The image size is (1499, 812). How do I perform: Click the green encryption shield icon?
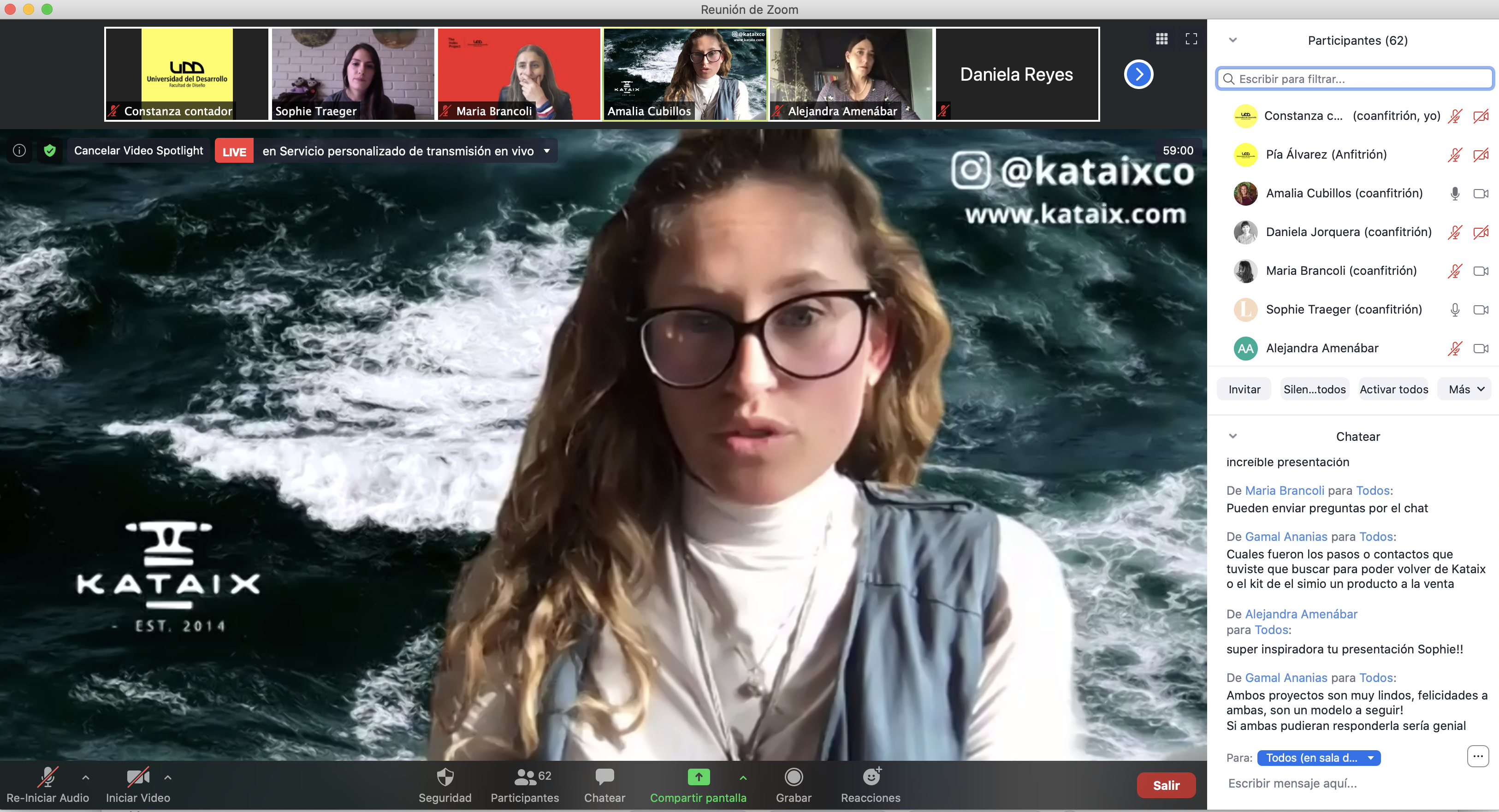pyautogui.click(x=50, y=151)
